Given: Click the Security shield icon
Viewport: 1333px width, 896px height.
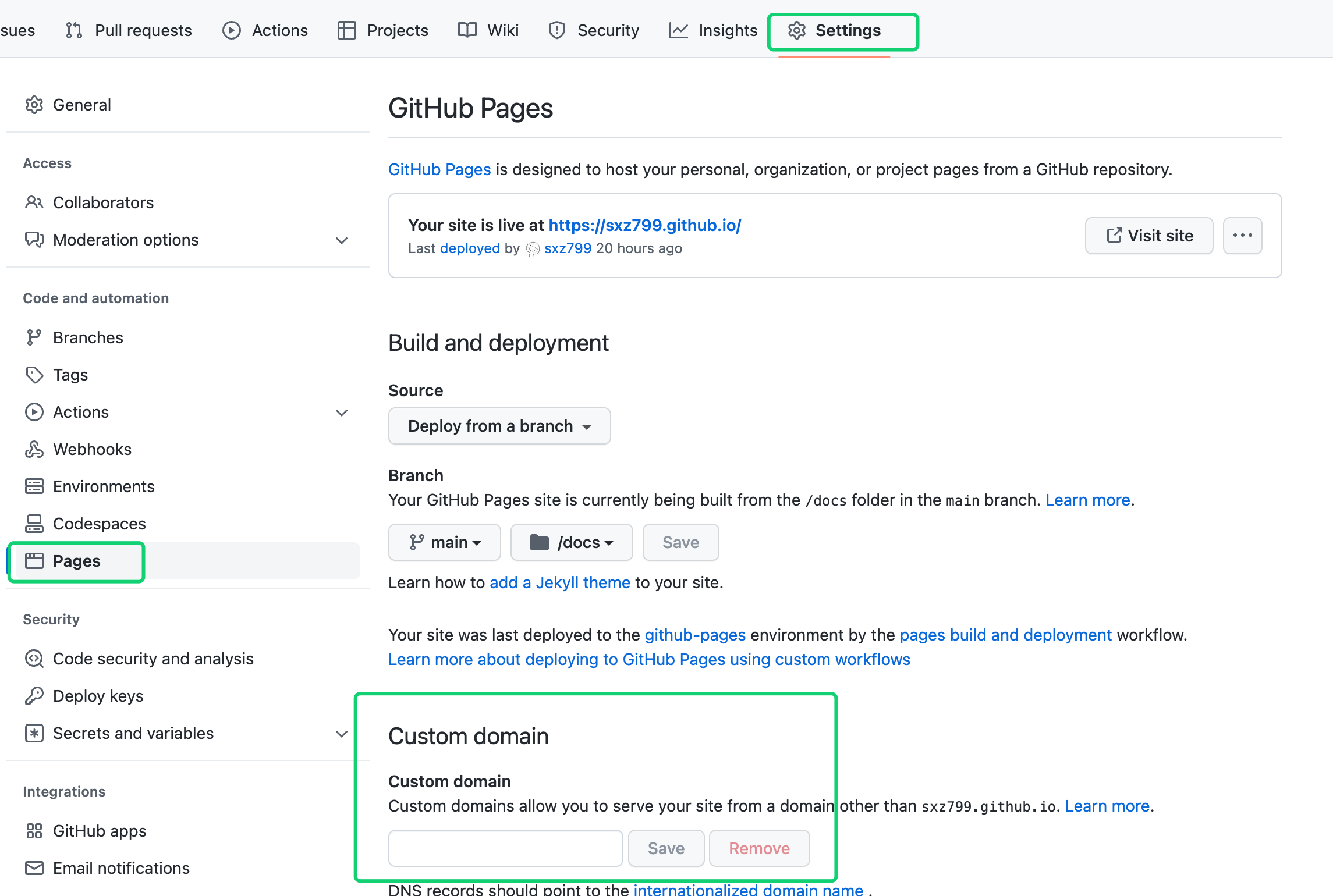Looking at the screenshot, I should (x=557, y=30).
